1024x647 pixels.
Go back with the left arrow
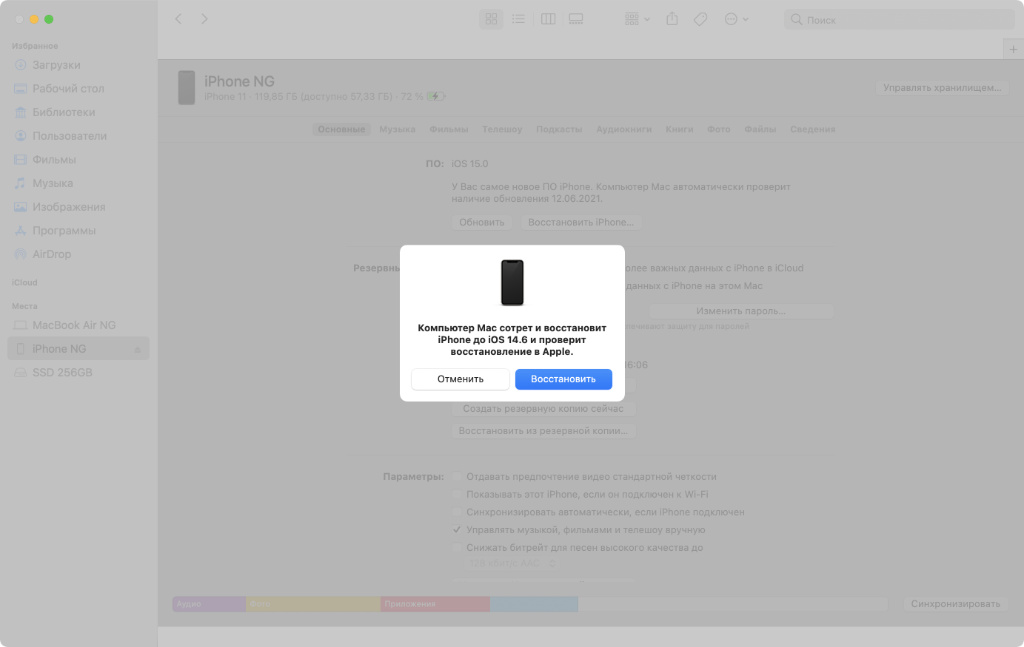[x=178, y=19]
